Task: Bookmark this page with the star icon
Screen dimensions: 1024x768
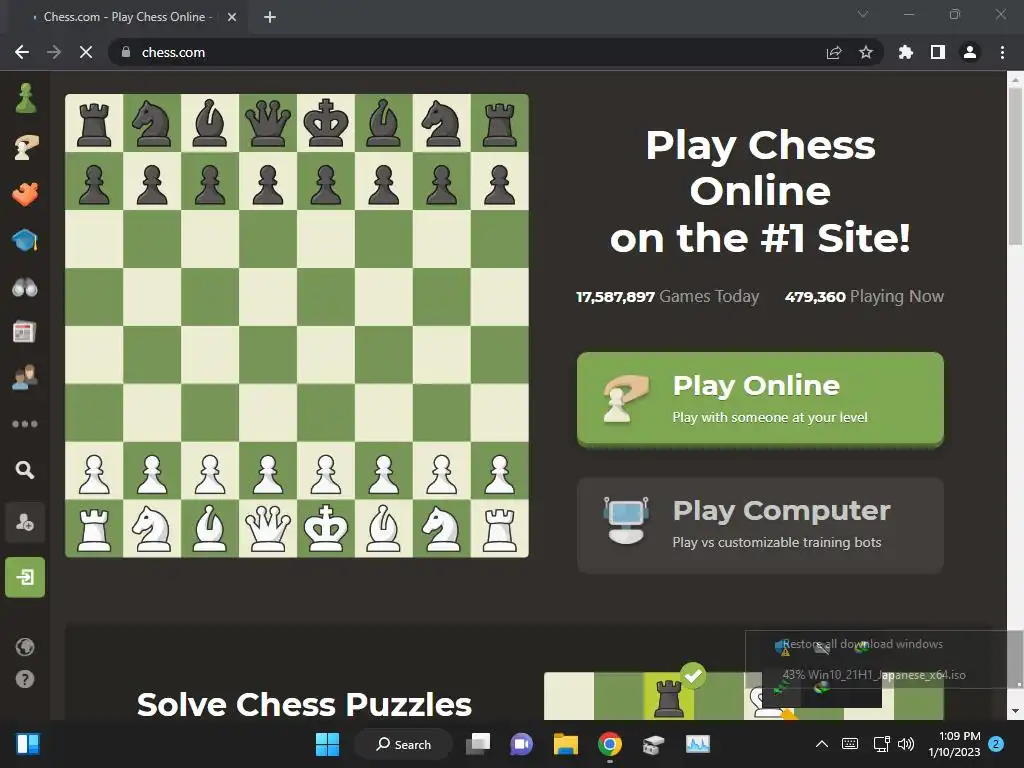Action: tap(866, 52)
